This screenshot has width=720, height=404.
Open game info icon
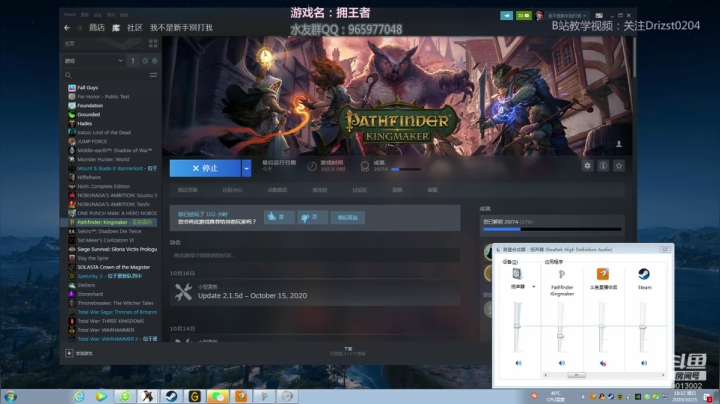(603, 166)
